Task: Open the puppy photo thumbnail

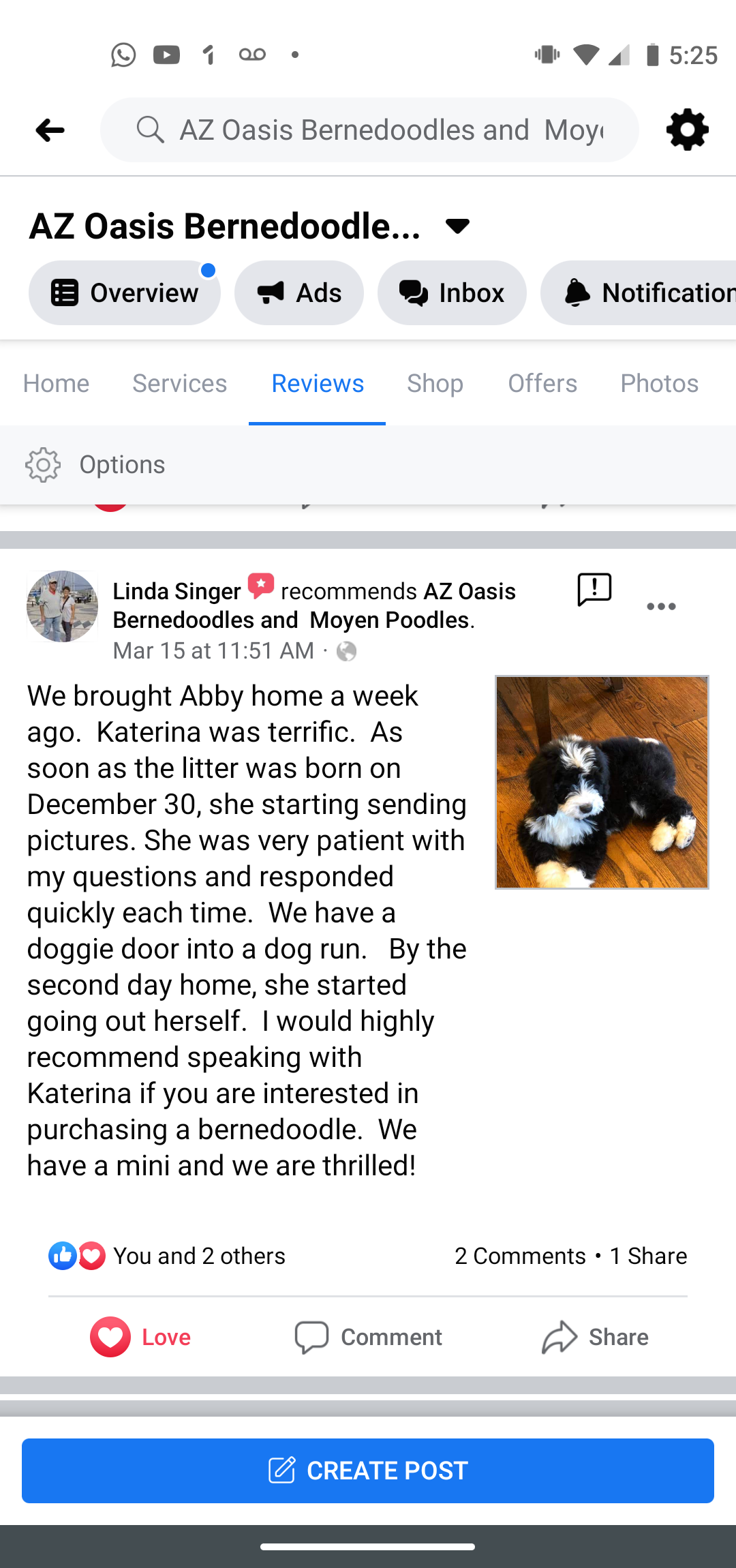Action: pyautogui.click(x=602, y=782)
